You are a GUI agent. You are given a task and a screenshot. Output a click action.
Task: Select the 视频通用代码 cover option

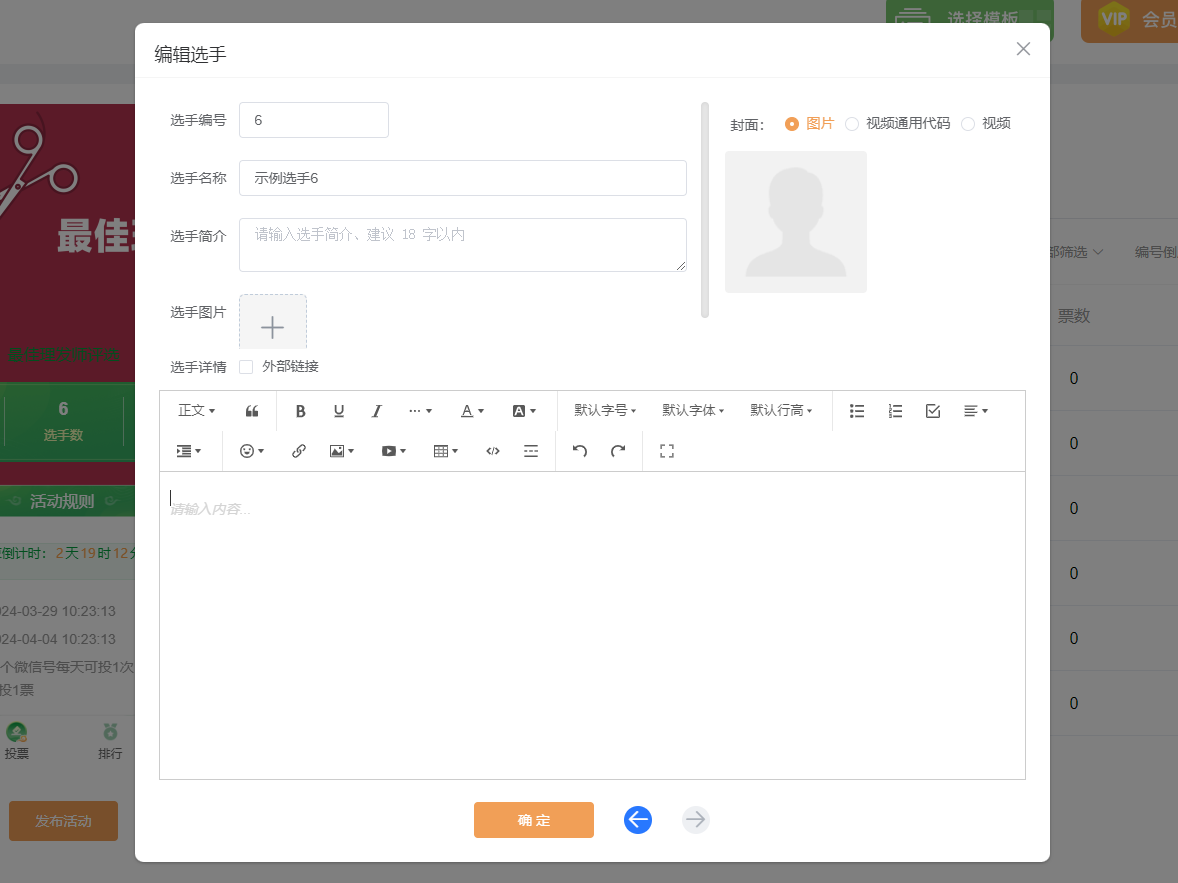click(x=852, y=124)
